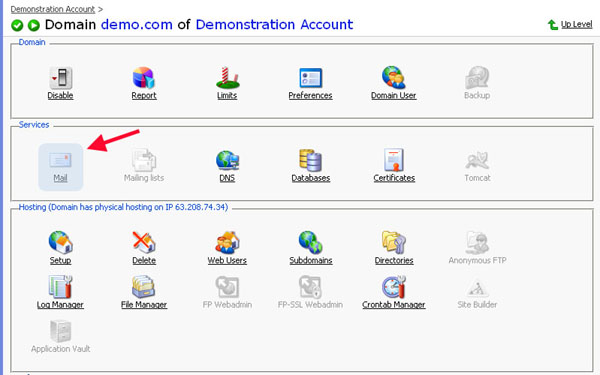
Task: Click the greyed-out Backup icon
Action: tap(477, 78)
